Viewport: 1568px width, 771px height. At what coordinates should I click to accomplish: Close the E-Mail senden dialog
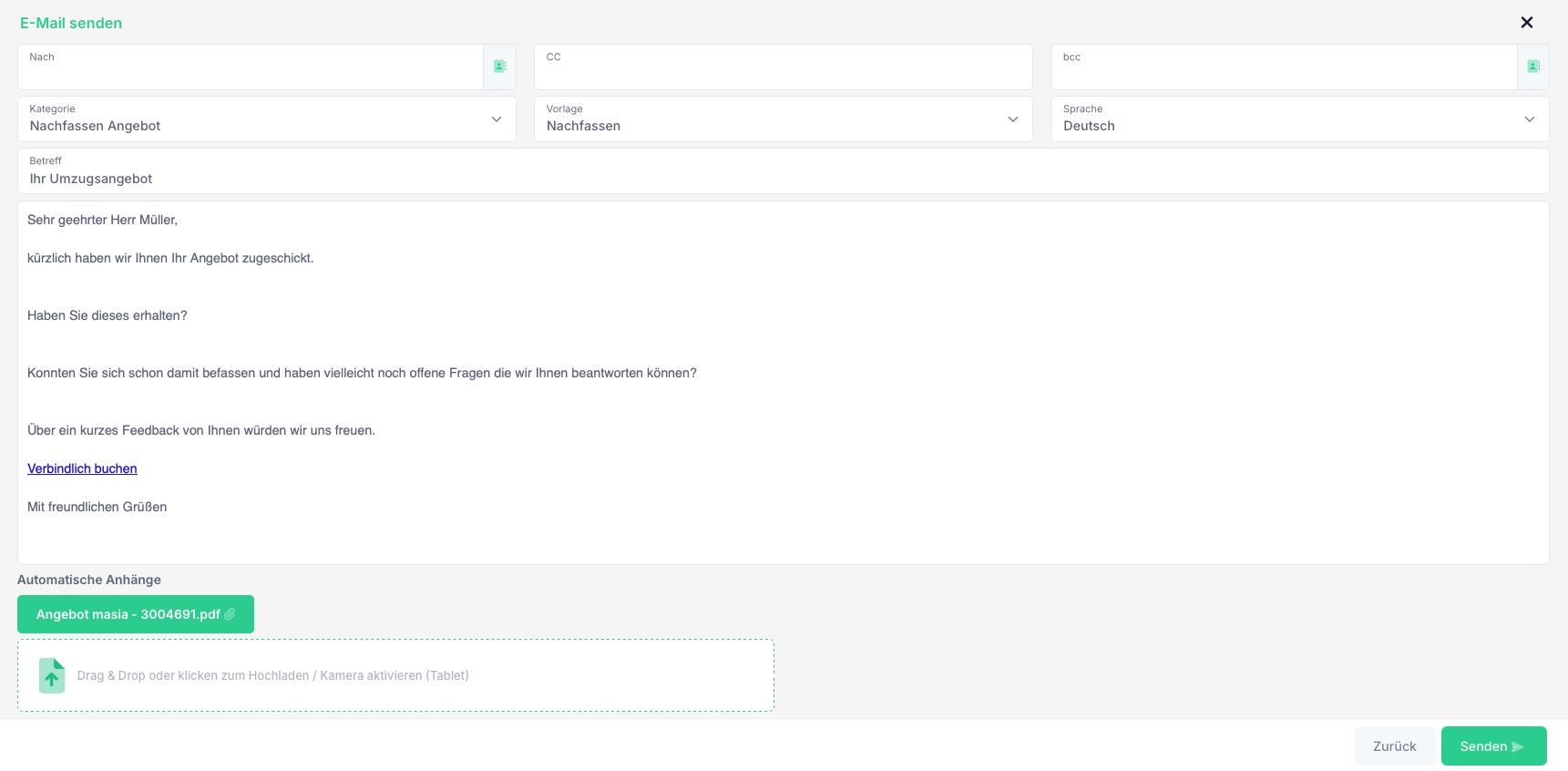tap(1527, 23)
